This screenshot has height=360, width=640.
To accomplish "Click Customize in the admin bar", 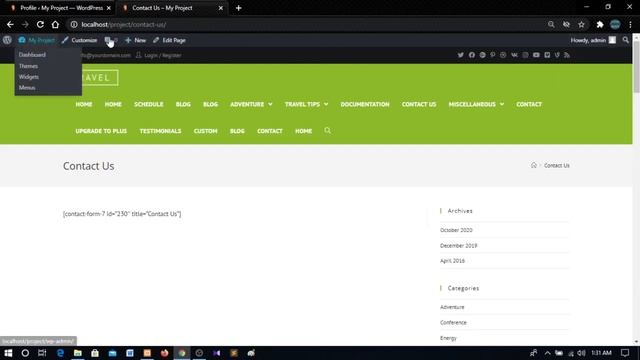I will click(80, 40).
